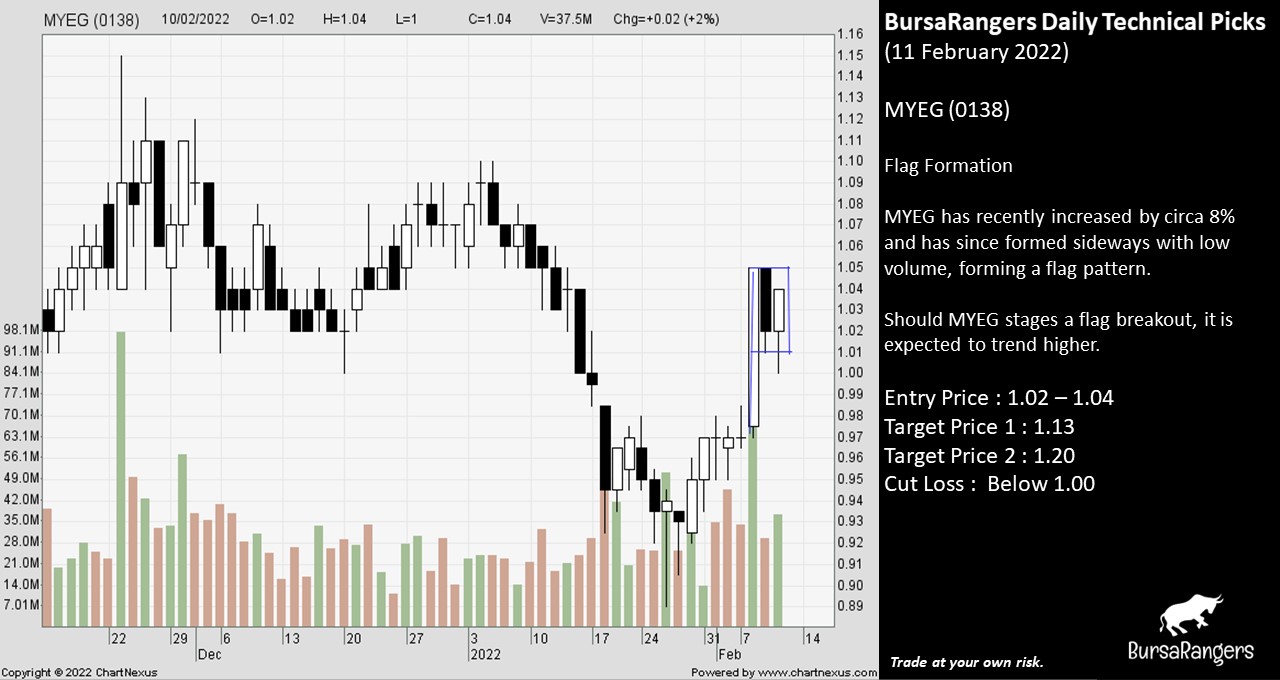Click the blue flag pattern rectangle on chart
Screen dimensions: 1280x680
770,310
